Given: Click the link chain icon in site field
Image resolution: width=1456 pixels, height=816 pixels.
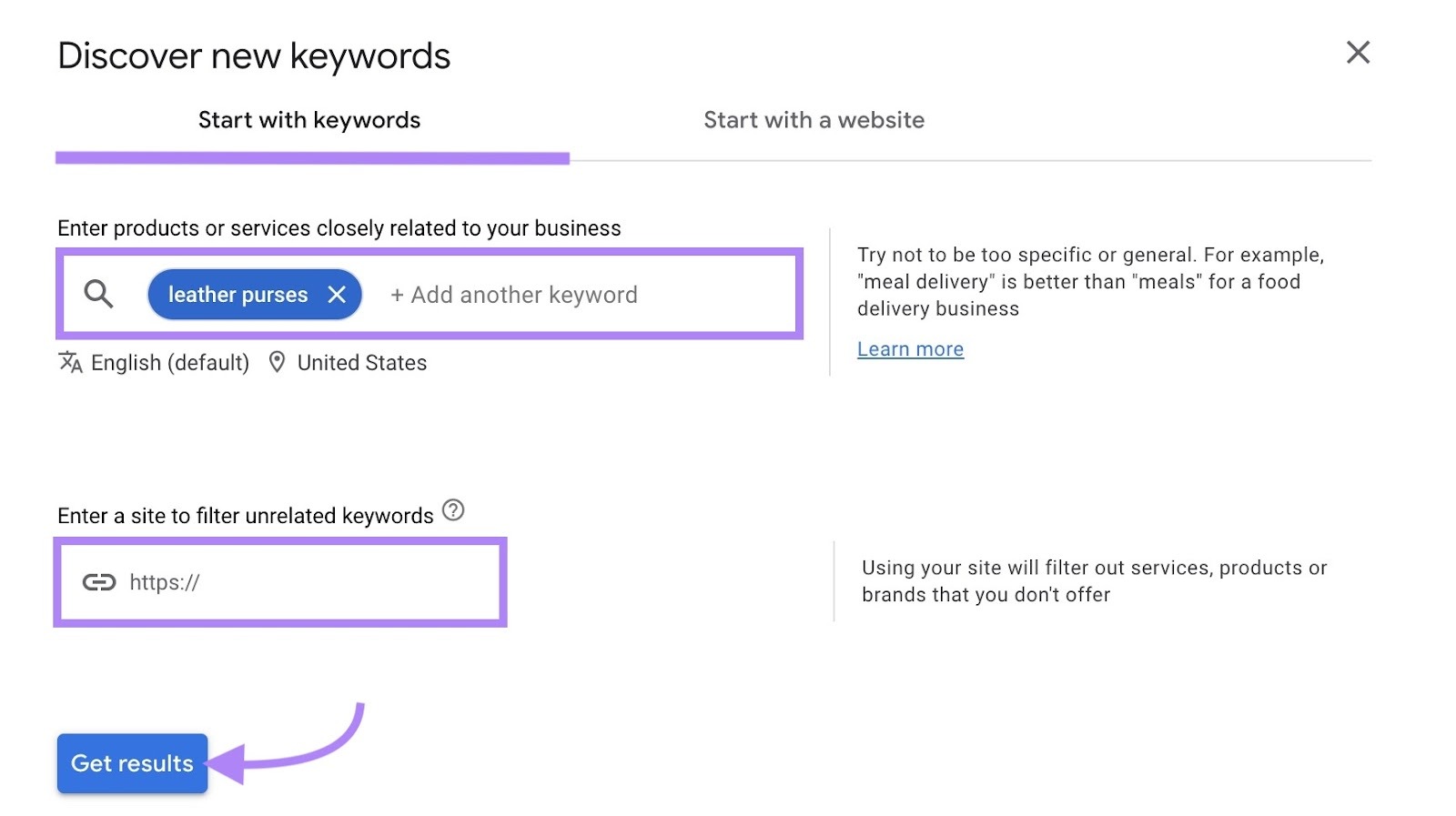Looking at the screenshot, I should coord(101,580).
